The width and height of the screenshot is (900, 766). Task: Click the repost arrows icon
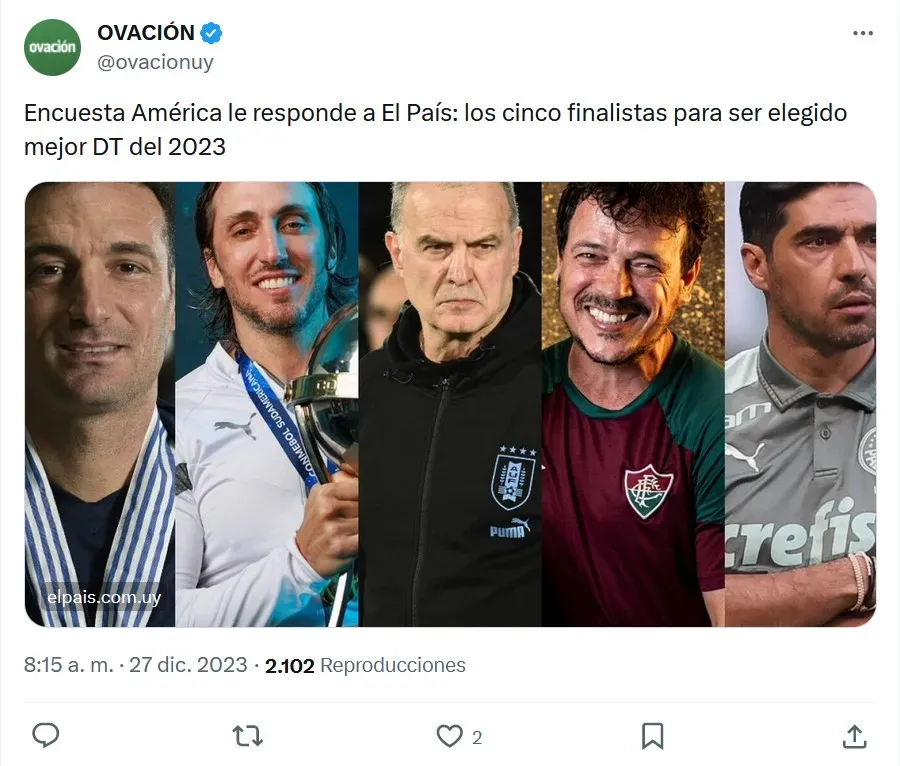point(247,736)
